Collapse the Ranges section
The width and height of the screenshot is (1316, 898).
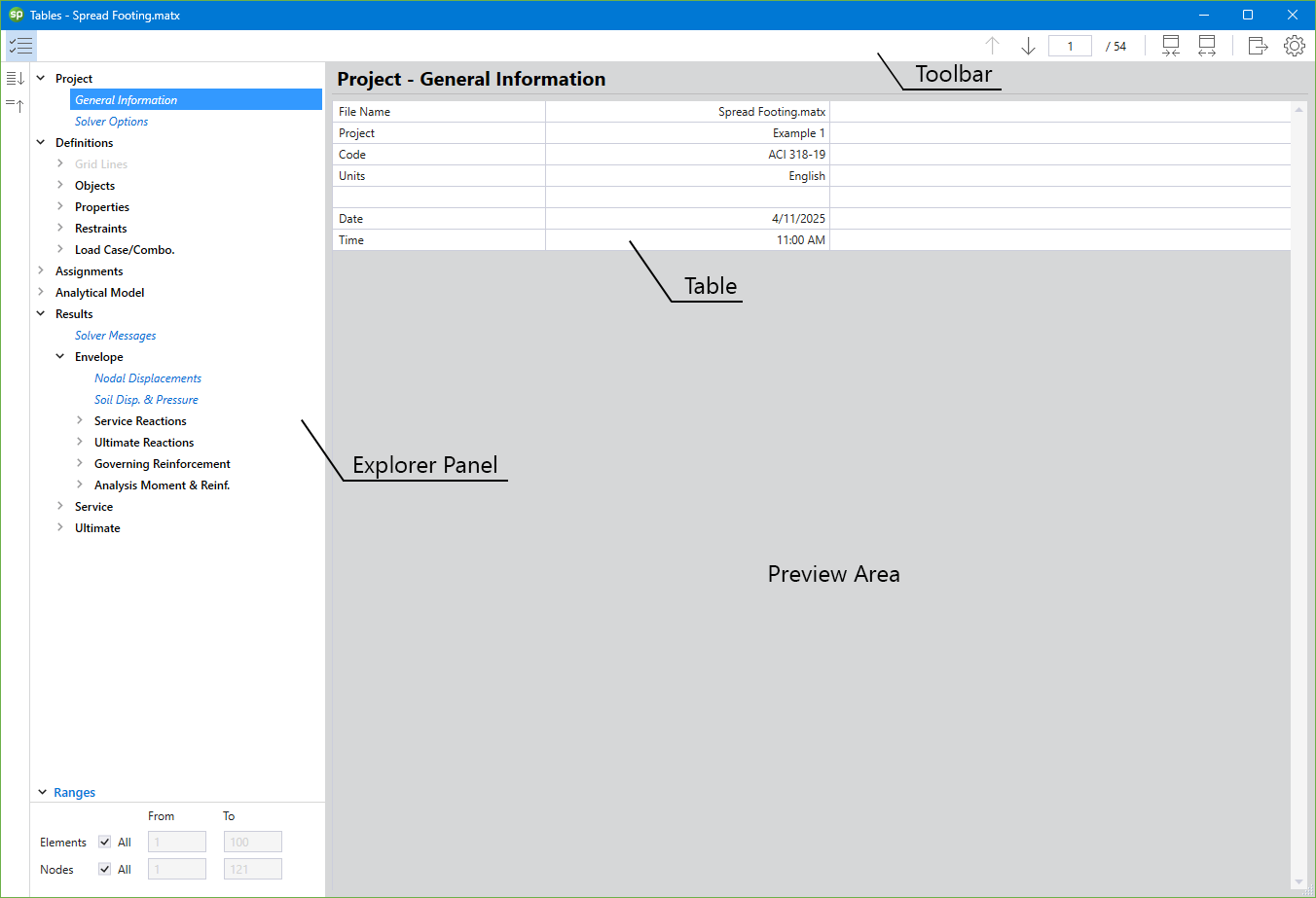[41, 792]
